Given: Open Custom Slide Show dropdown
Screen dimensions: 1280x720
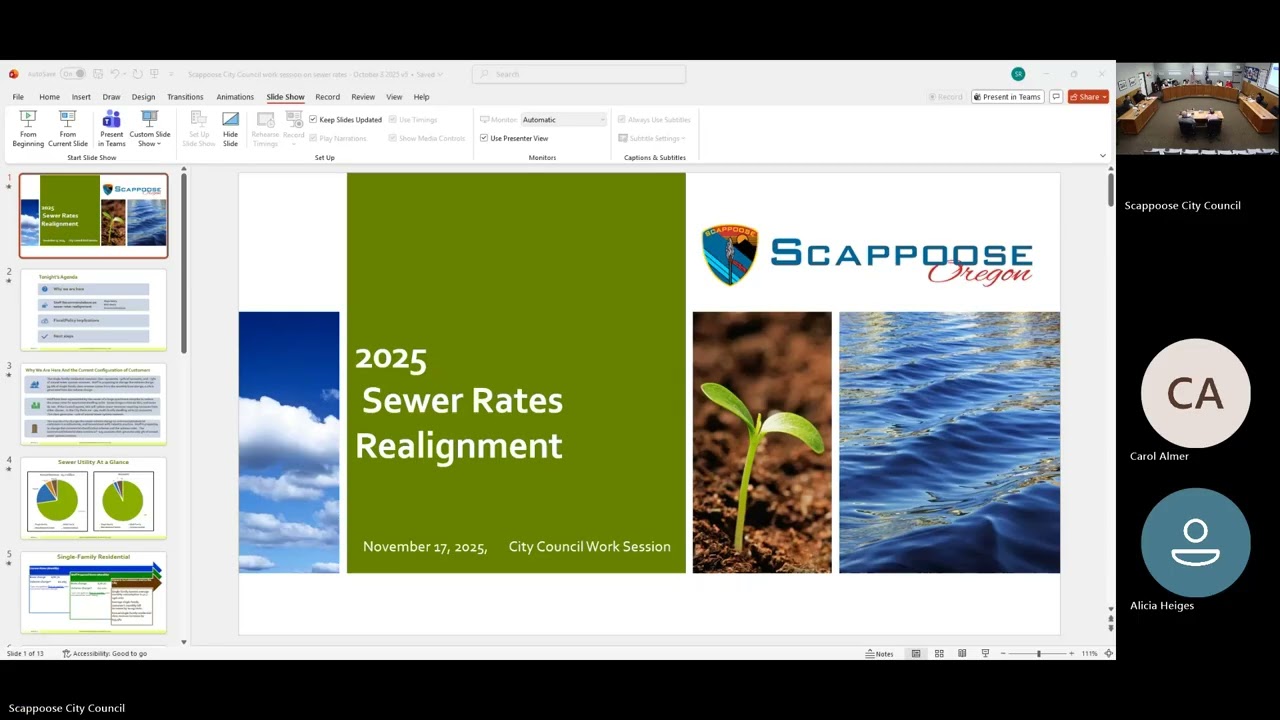Looking at the screenshot, I should 149,129.
